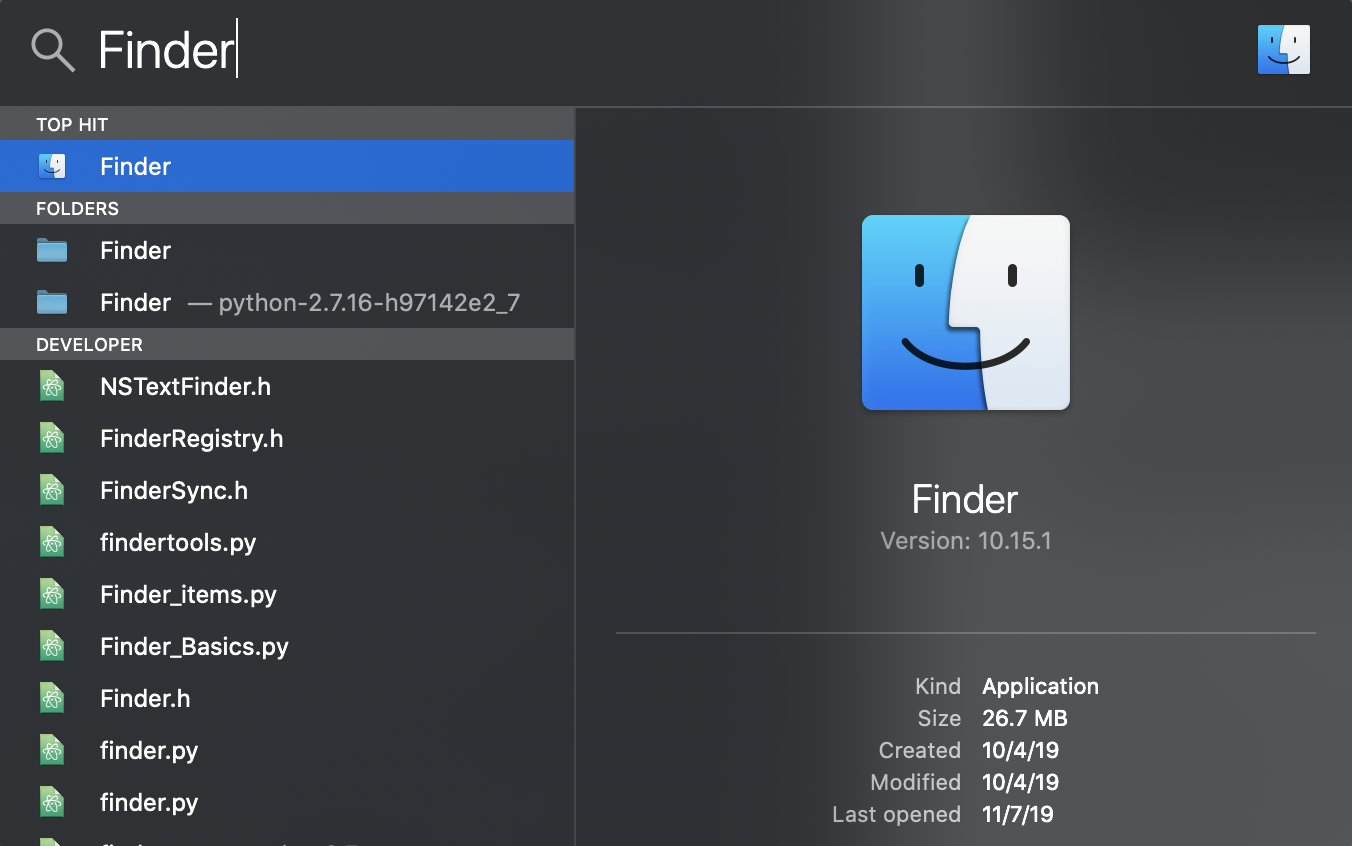Select the Finder application Top Hit result
This screenshot has width=1352, height=846.
(287, 166)
